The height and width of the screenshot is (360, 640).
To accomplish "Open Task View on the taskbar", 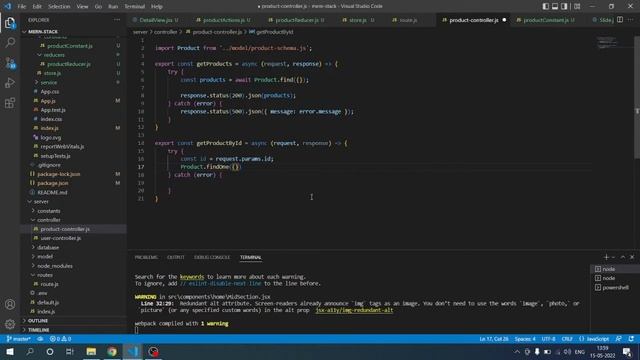I will coord(70,352).
